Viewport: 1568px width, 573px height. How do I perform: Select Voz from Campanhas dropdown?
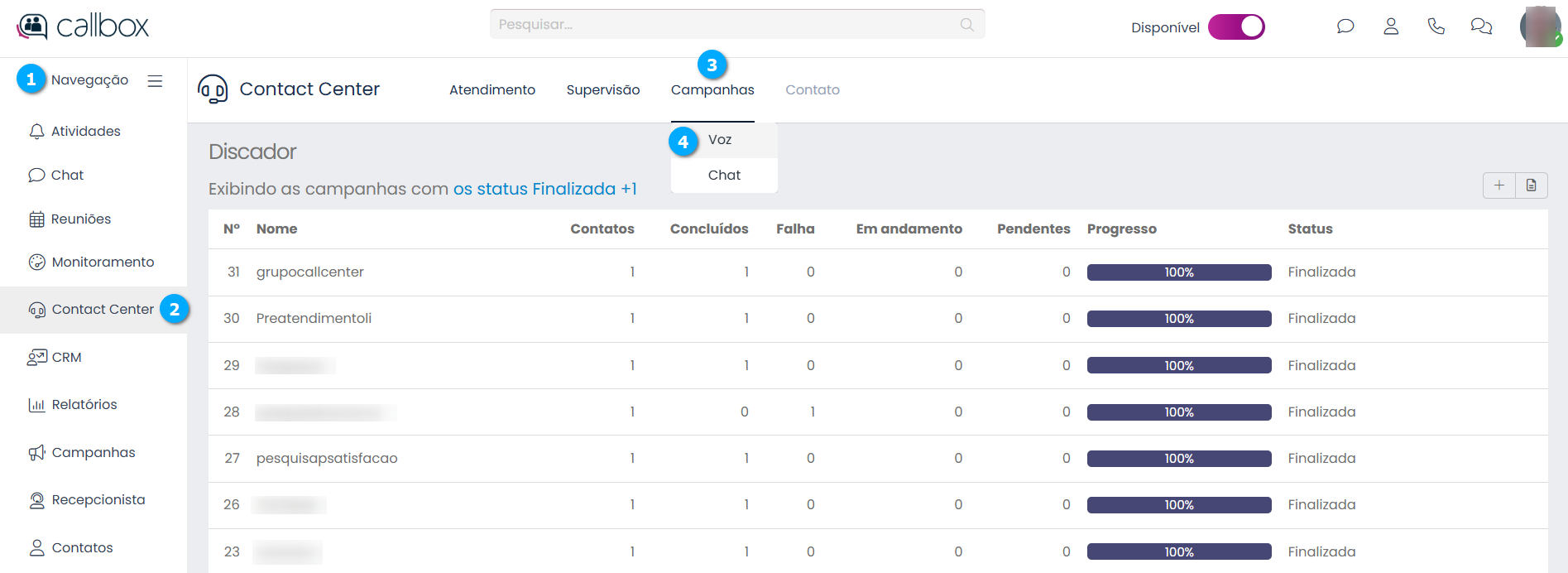pos(720,140)
